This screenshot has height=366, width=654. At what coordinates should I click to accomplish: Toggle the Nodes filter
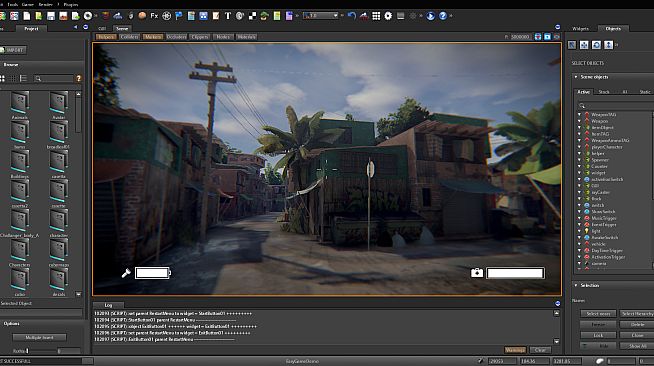tap(223, 37)
